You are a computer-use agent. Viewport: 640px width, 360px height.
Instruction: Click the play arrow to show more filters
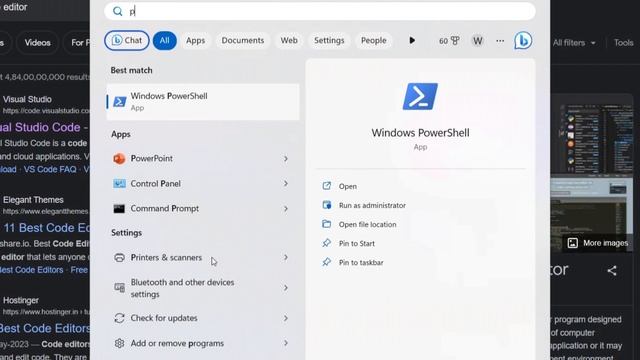[x=412, y=40]
